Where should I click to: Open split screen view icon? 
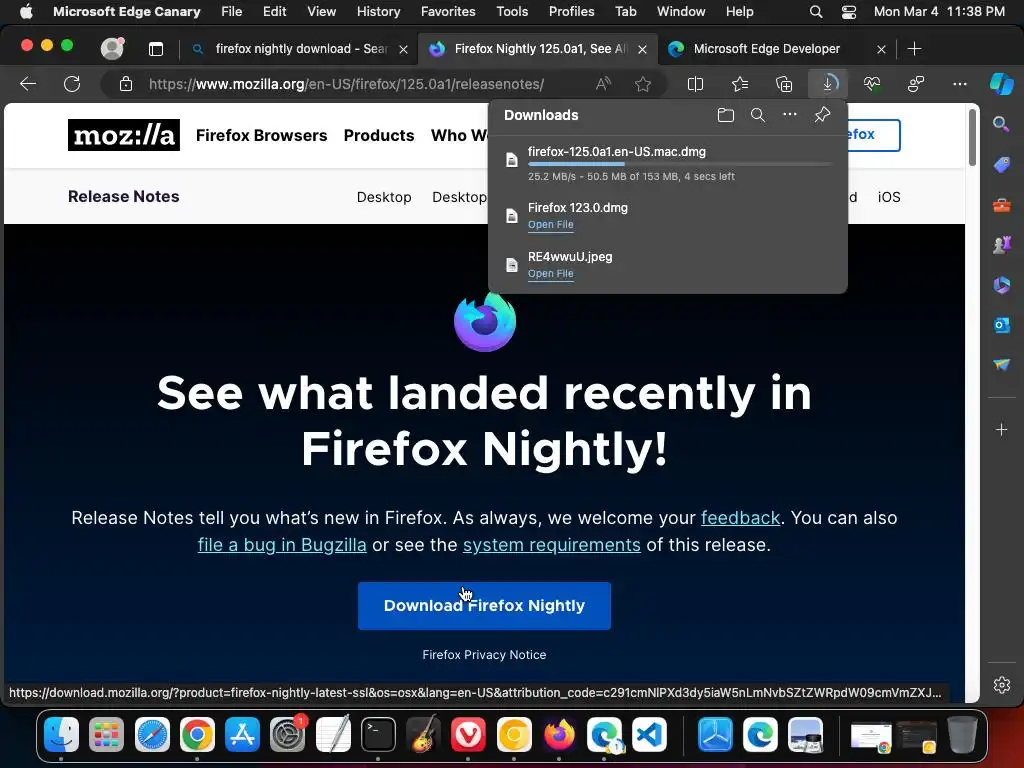[696, 84]
